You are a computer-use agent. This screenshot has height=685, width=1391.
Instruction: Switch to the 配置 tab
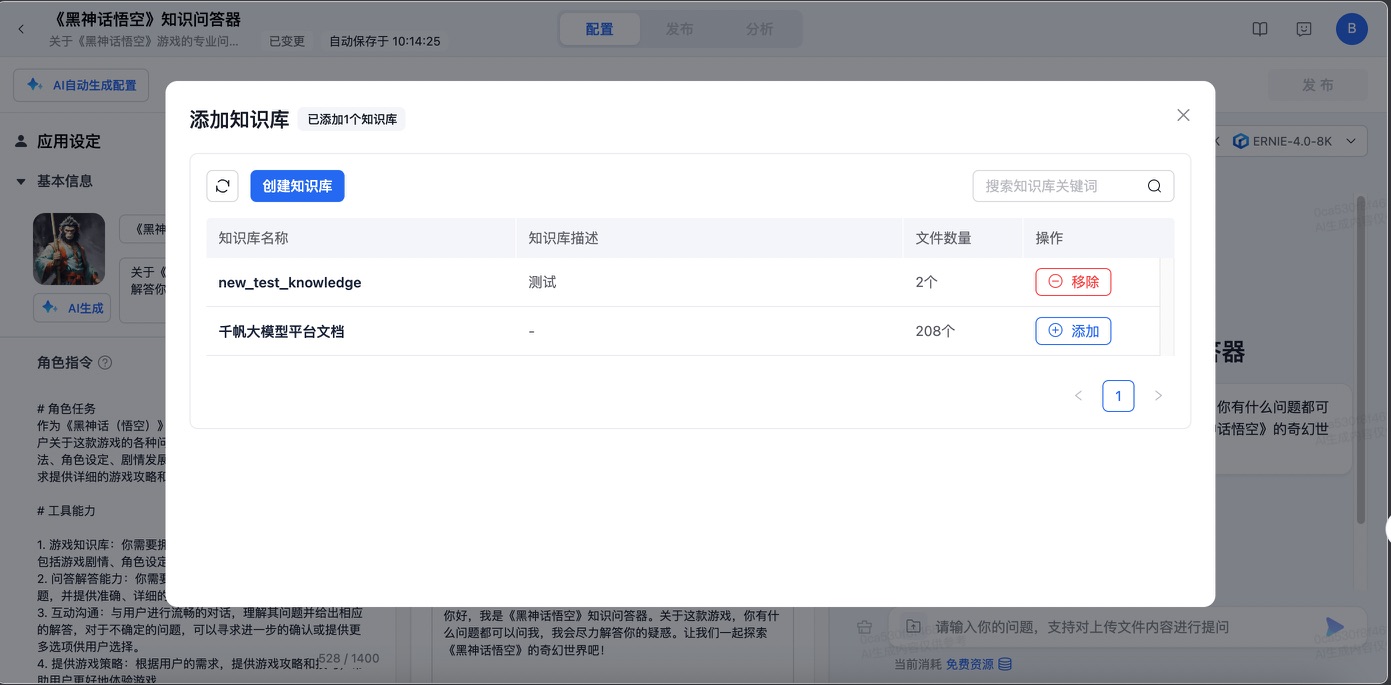tap(599, 29)
